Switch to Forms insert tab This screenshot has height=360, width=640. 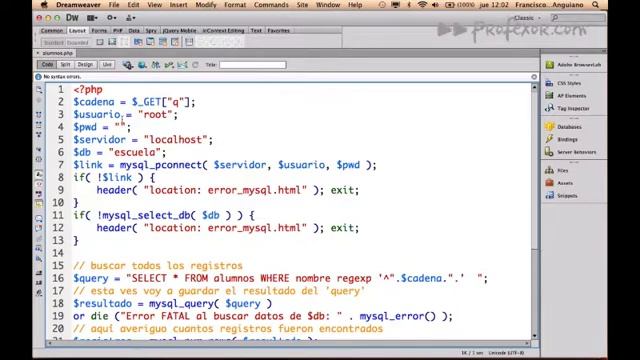point(99,31)
